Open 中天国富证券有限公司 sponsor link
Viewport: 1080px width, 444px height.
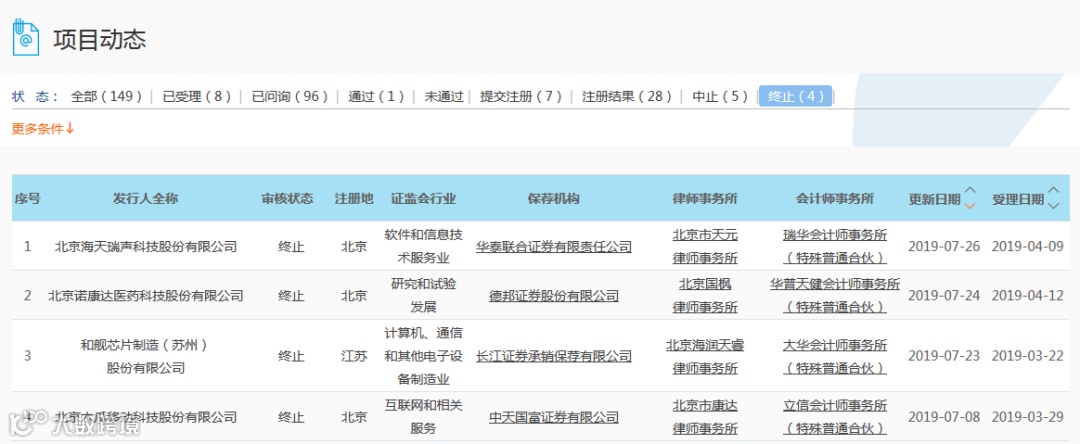pos(554,417)
